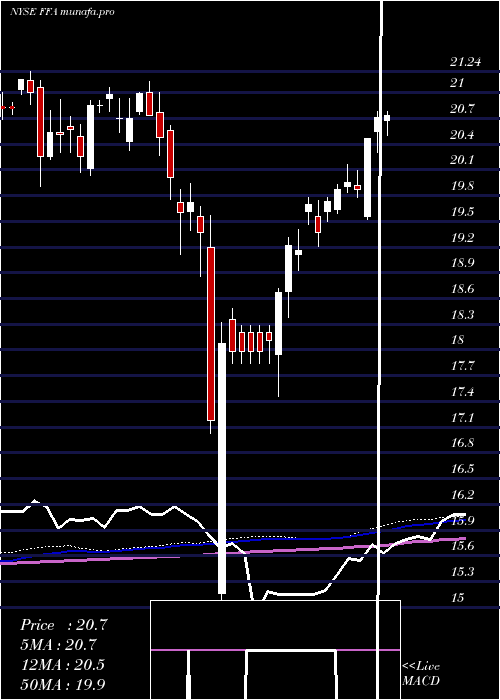Viewport: 500px width, 700px height.
Task: Click the 20.1 price axis label
Action: pyautogui.click(x=462, y=160)
